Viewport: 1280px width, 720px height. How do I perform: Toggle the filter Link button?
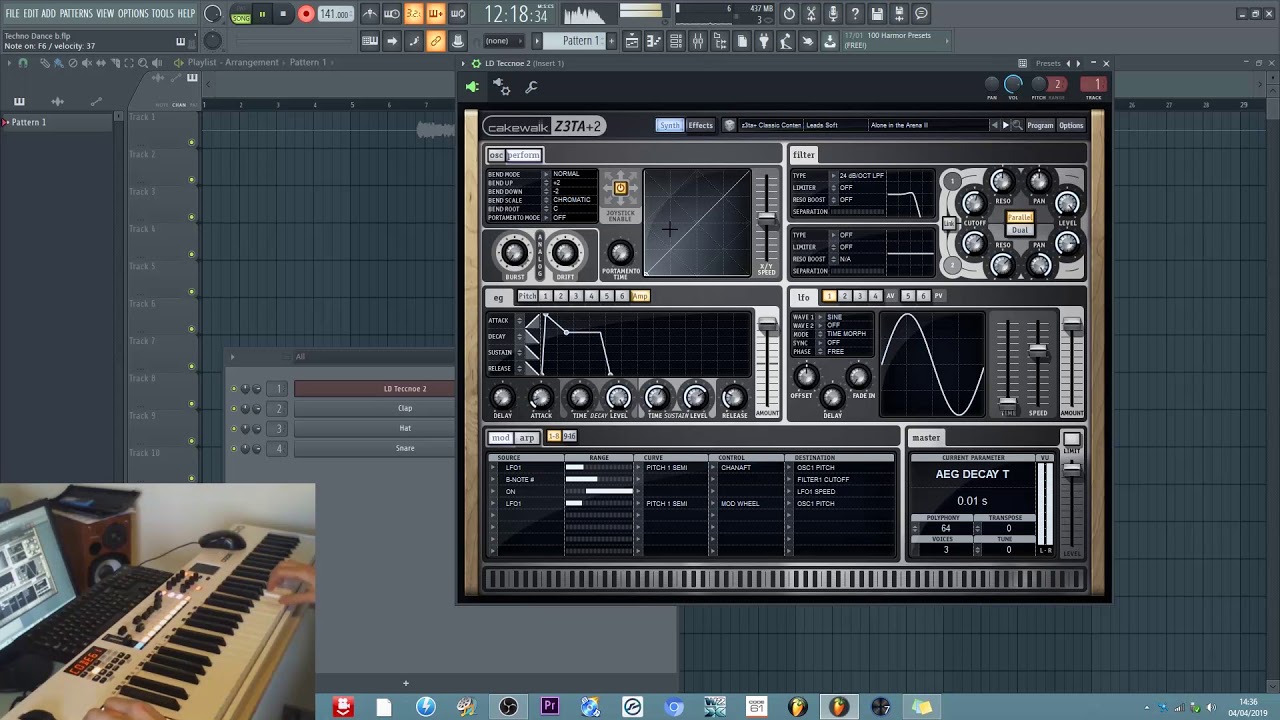[949, 223]
